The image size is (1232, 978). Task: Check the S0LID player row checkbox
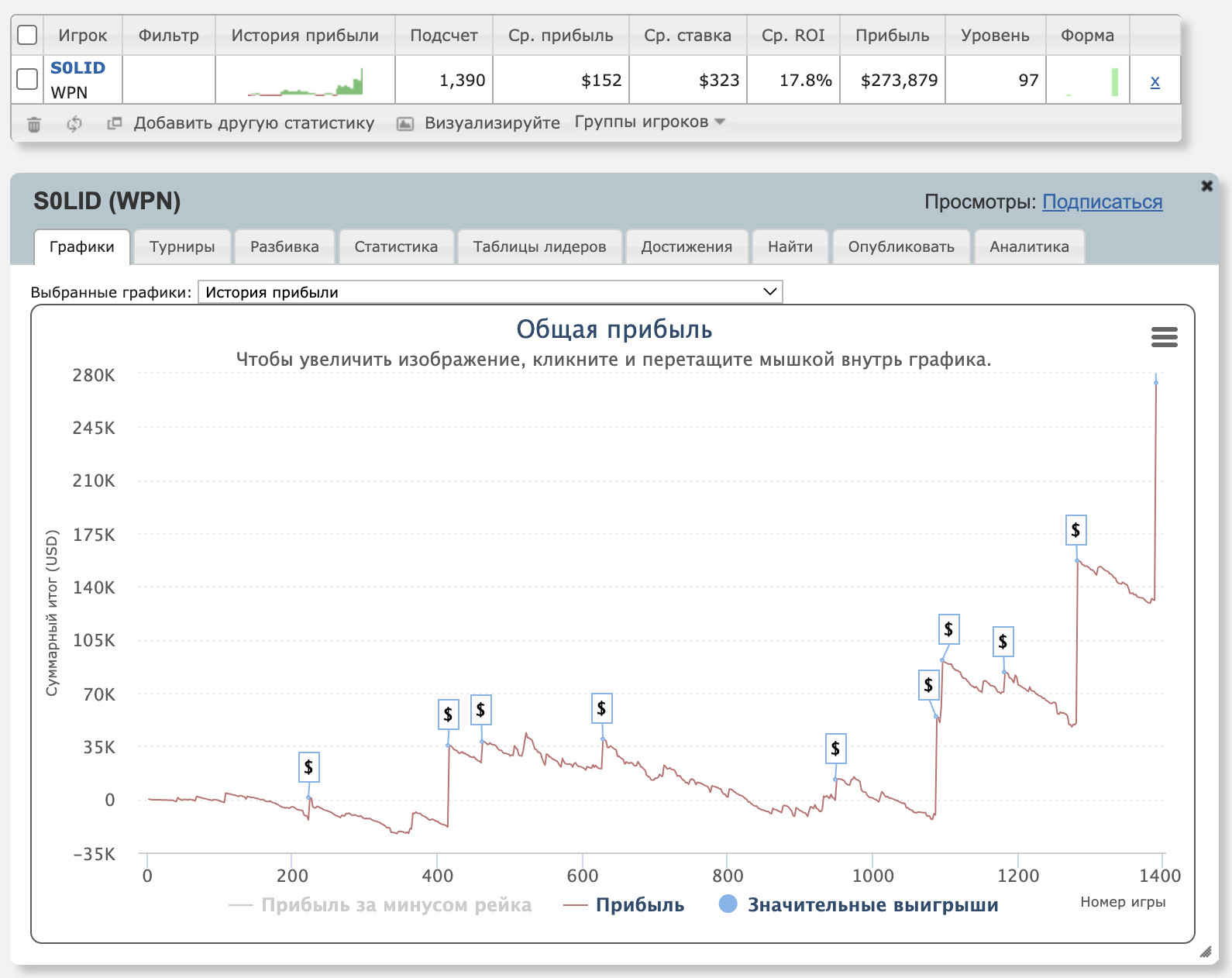point(27,79)
